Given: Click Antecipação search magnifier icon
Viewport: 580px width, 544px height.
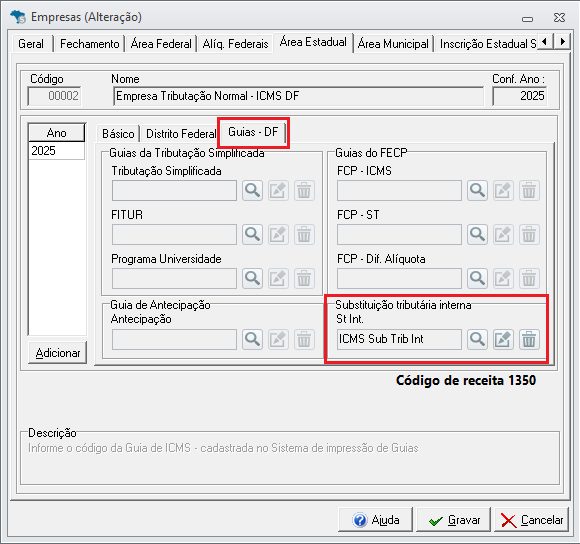Looking at the screenshot, I should tap(252, 339).
